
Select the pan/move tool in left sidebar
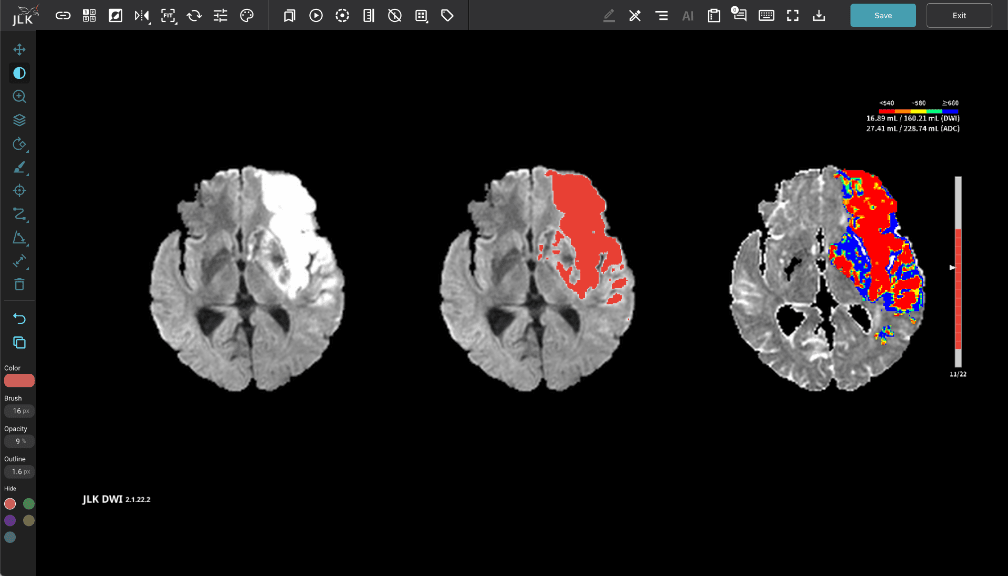pyautogui.click(x=19, y=49)
